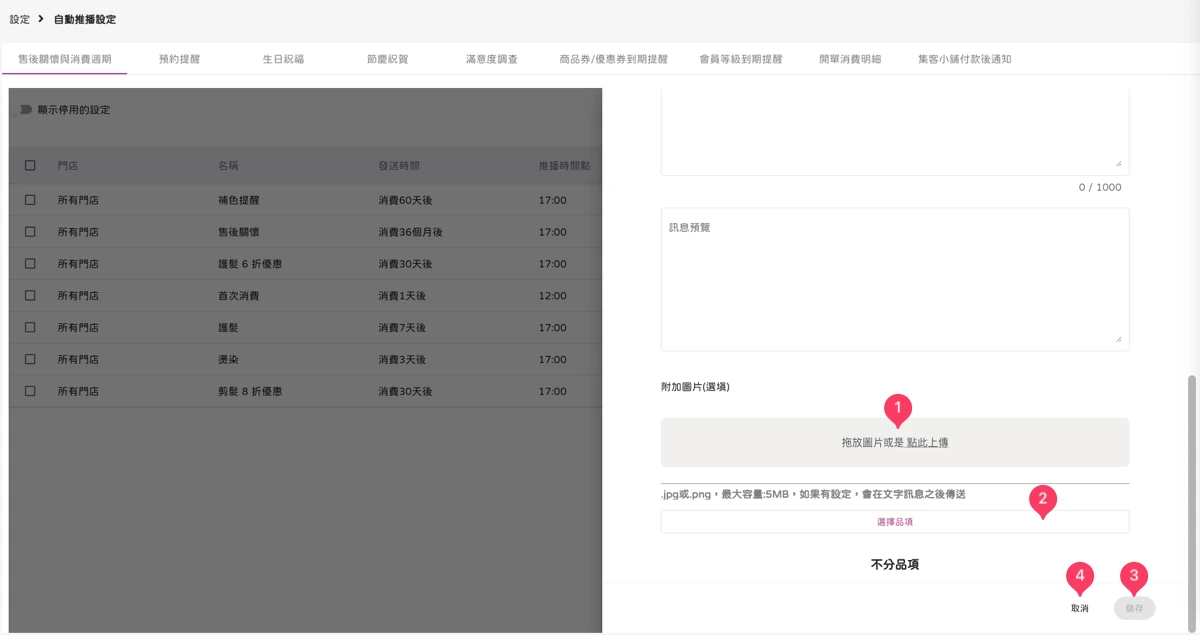Click the 推播時間點 column header

(564, 165)
